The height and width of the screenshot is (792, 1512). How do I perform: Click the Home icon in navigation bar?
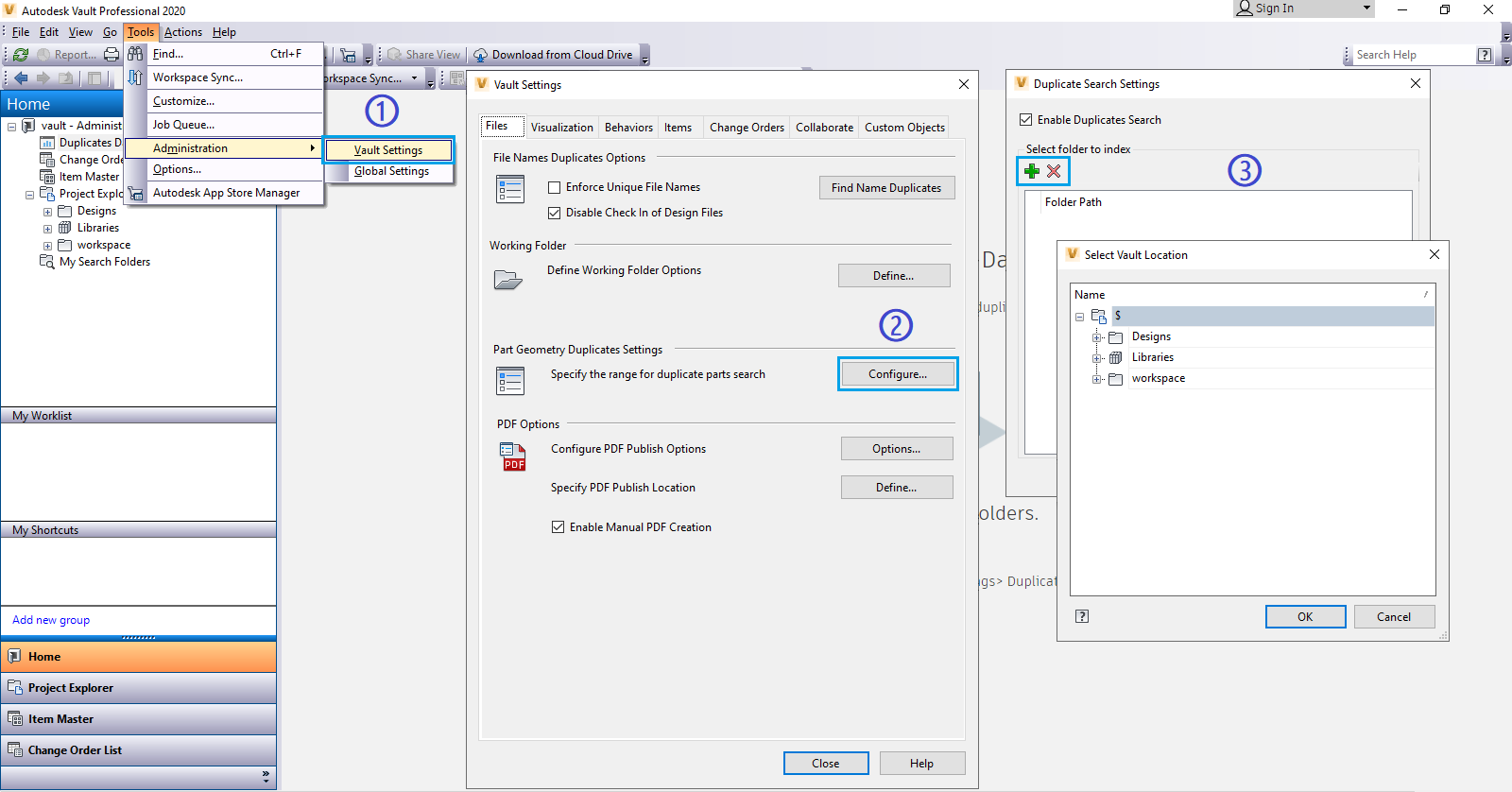(15, 656)
